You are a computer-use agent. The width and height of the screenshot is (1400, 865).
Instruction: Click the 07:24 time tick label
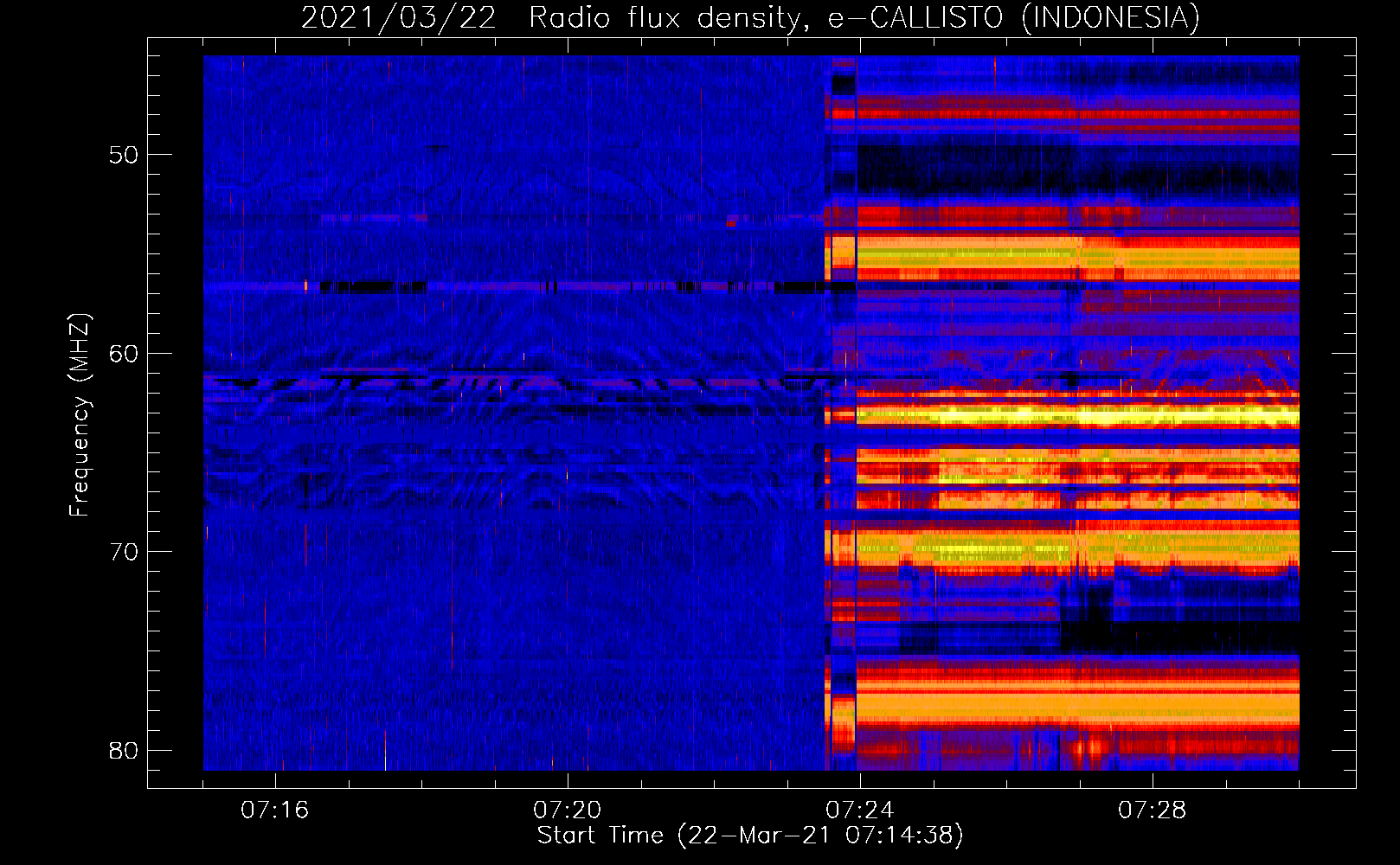[x=860, y=810]
